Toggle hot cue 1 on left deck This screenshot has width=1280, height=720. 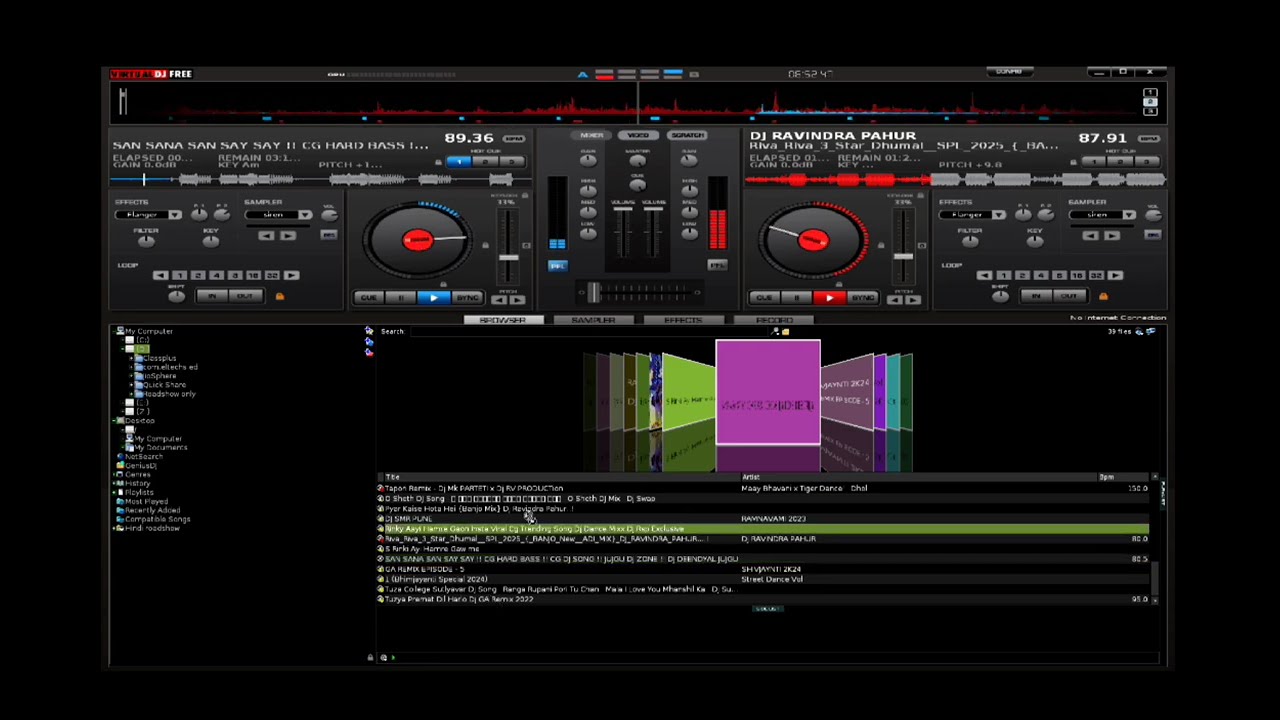[x=460, y=162]
